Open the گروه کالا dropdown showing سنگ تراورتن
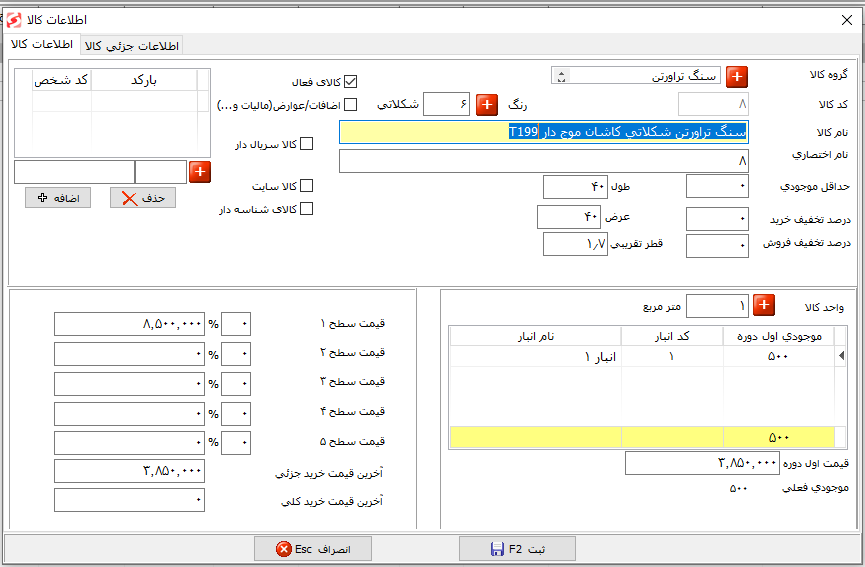865x567 pixels. pos(636,76)
